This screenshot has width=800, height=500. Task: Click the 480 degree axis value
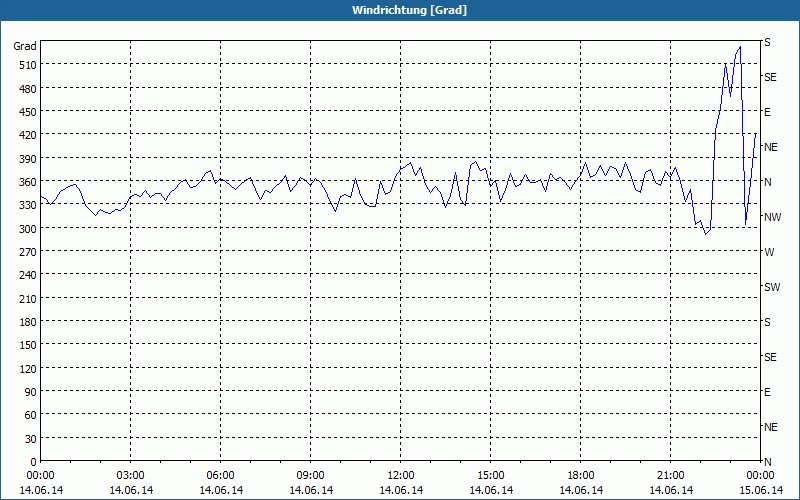(x=28, y=89)
